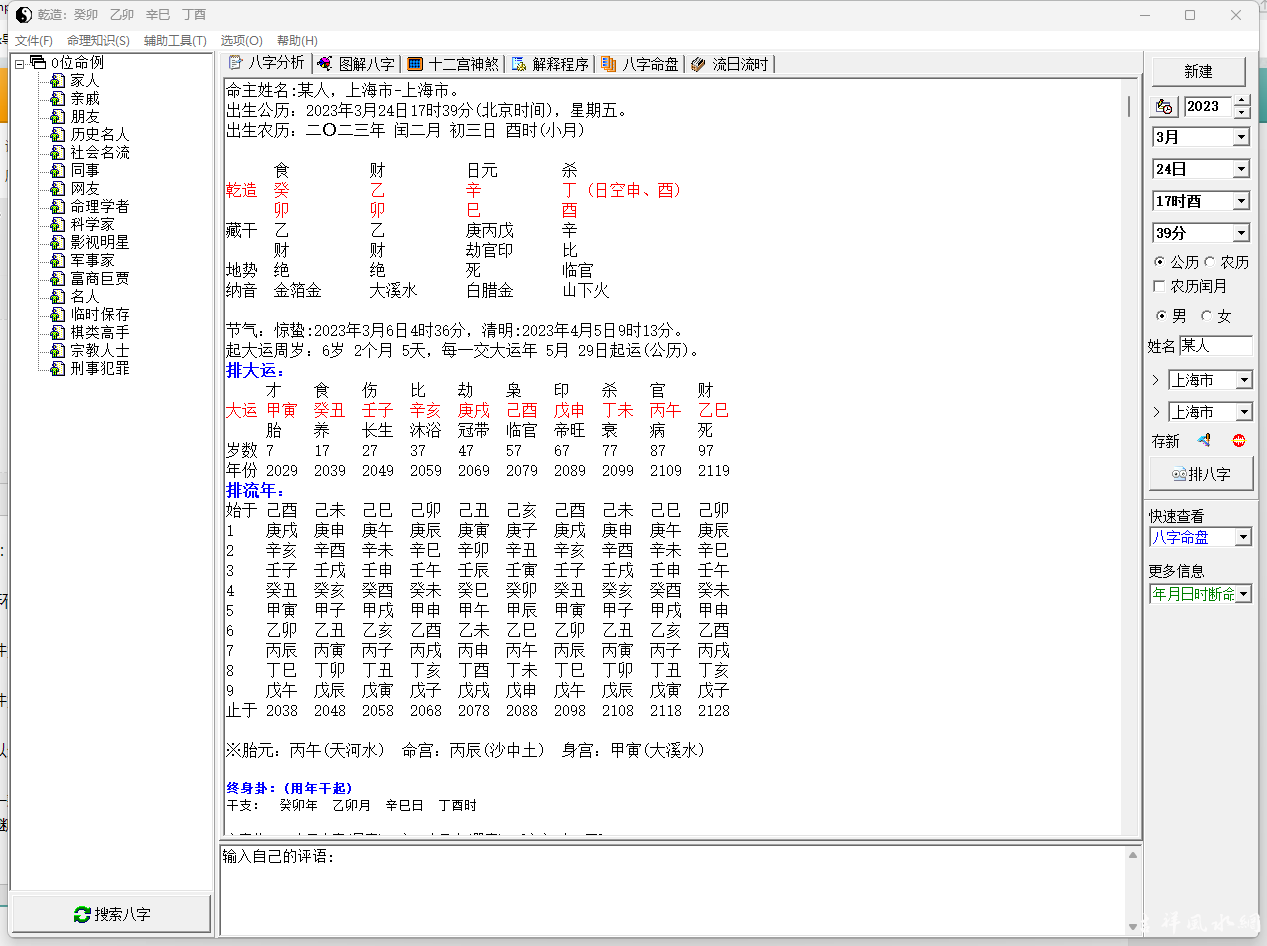Click the 新建 button
Screen dimensions: 1267x946
click(x=1198, y=72)
